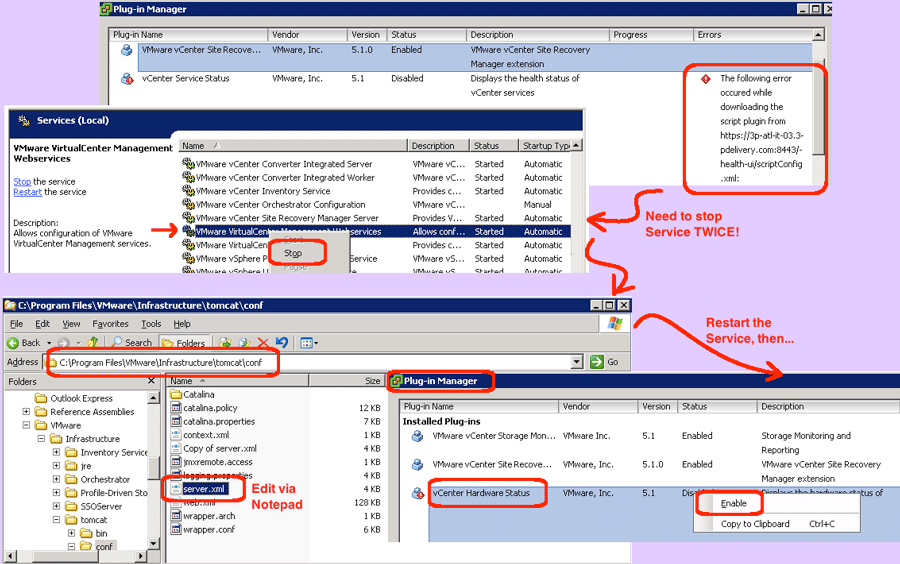
Task: Click the vCenter Orchestrator Configuration service icon
Action: tap(188, 204)
